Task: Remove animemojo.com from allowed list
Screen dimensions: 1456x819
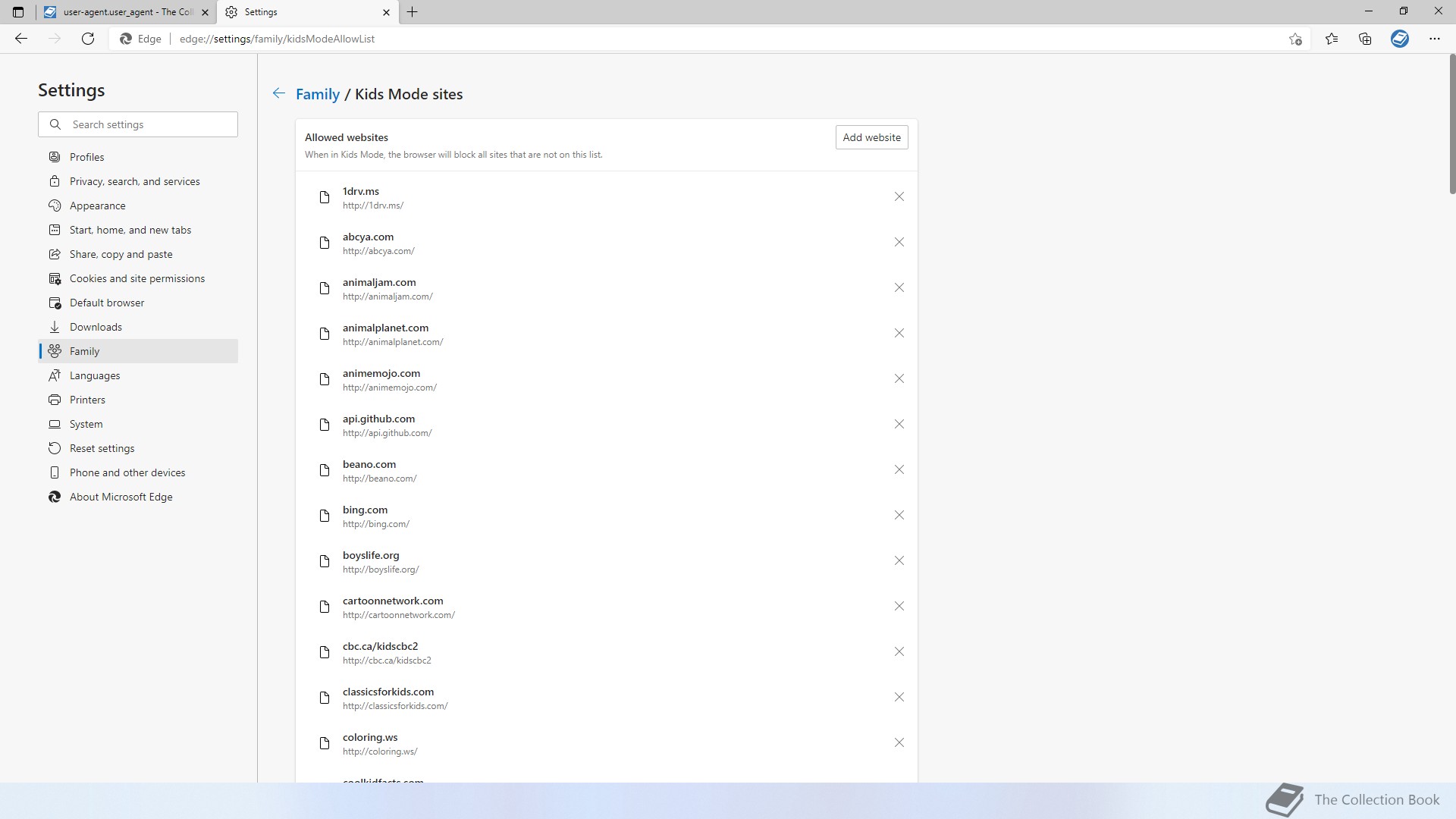Action: tap(899, 379)
